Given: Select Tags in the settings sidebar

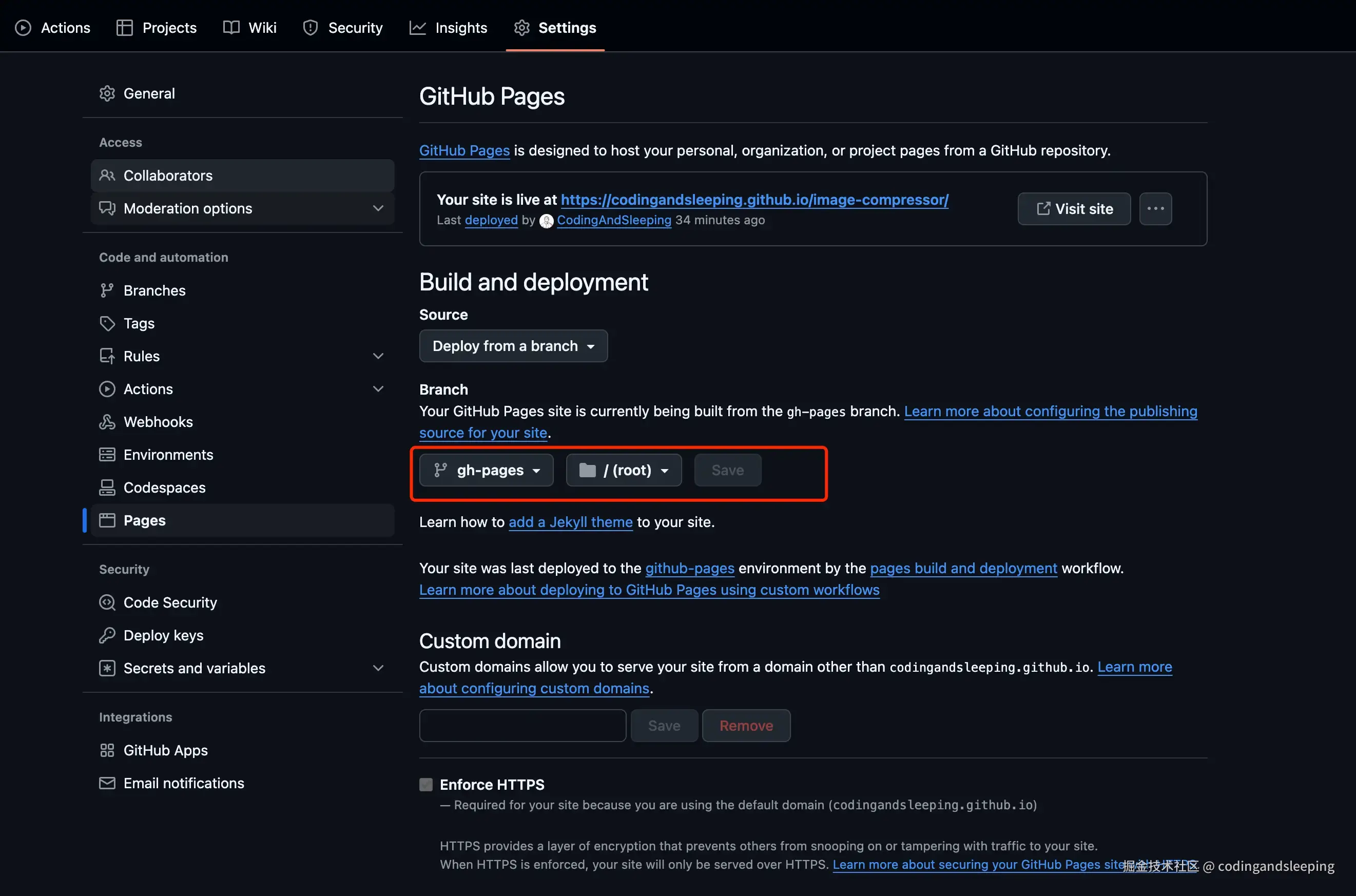Looking at the screenshot, I should click(242, 323).
